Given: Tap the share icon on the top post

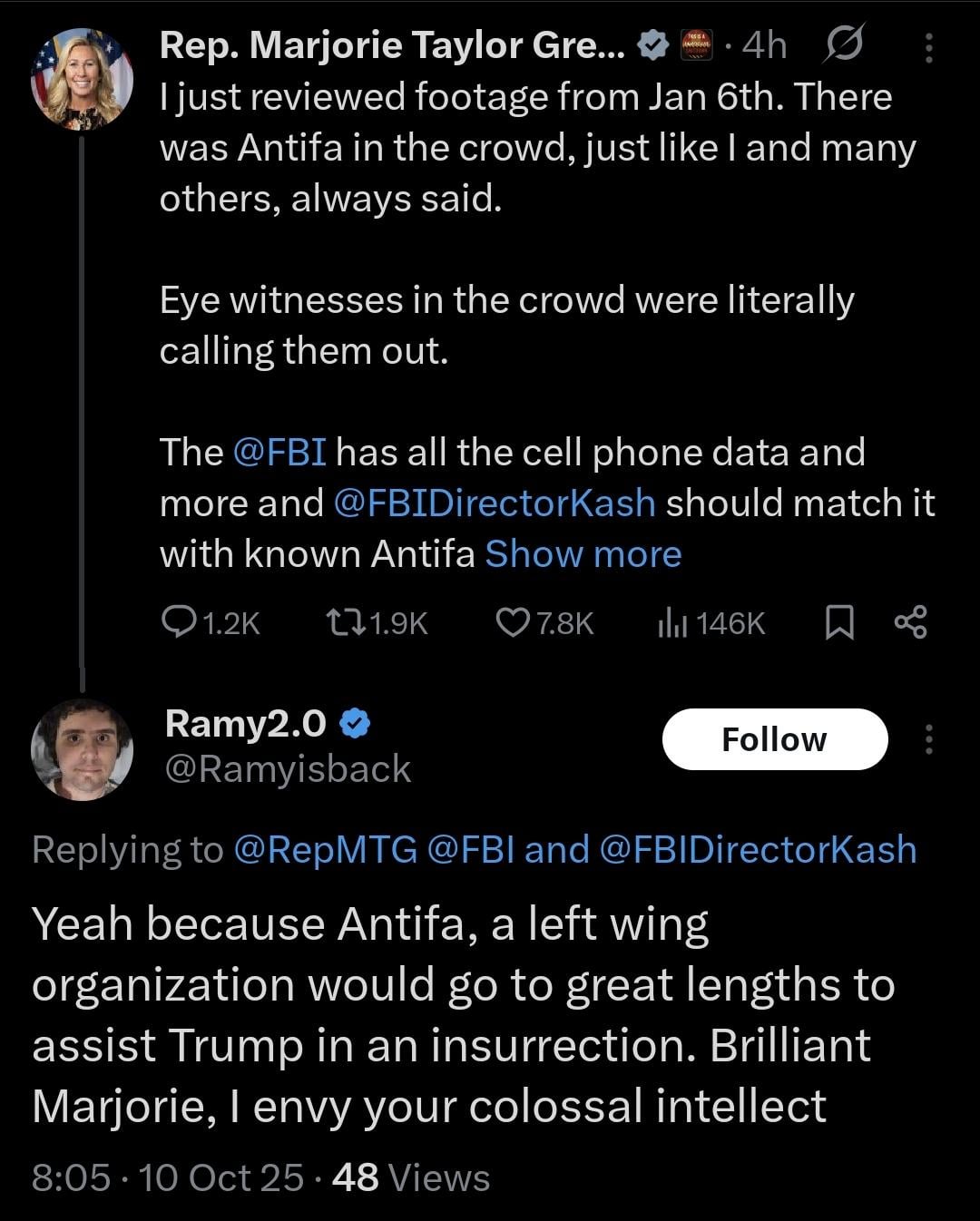Looking at the screenshot, I should [x=910, y=622].
